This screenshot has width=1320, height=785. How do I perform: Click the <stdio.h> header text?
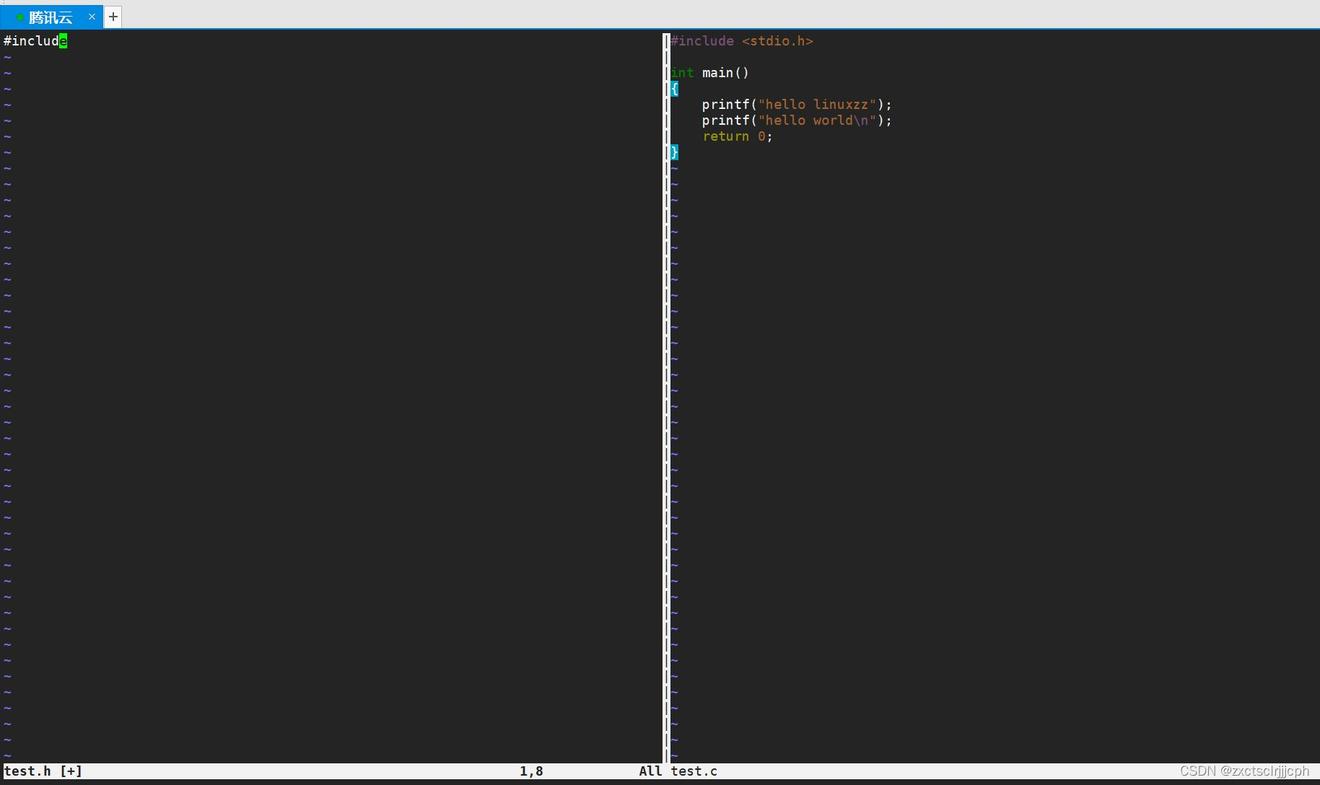point(777,41)
